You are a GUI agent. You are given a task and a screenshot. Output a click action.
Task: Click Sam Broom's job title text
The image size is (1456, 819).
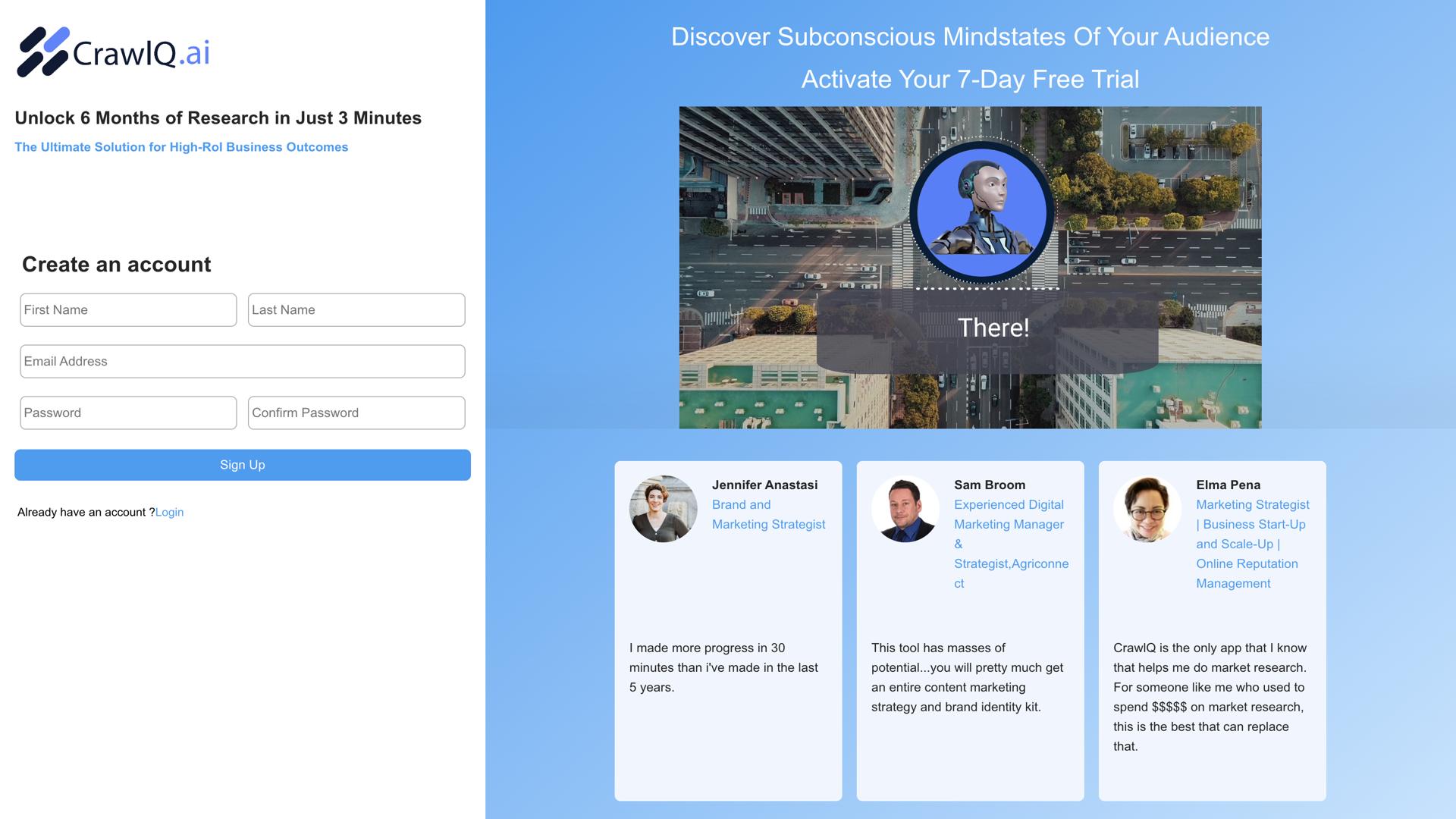pos(1009,544)
